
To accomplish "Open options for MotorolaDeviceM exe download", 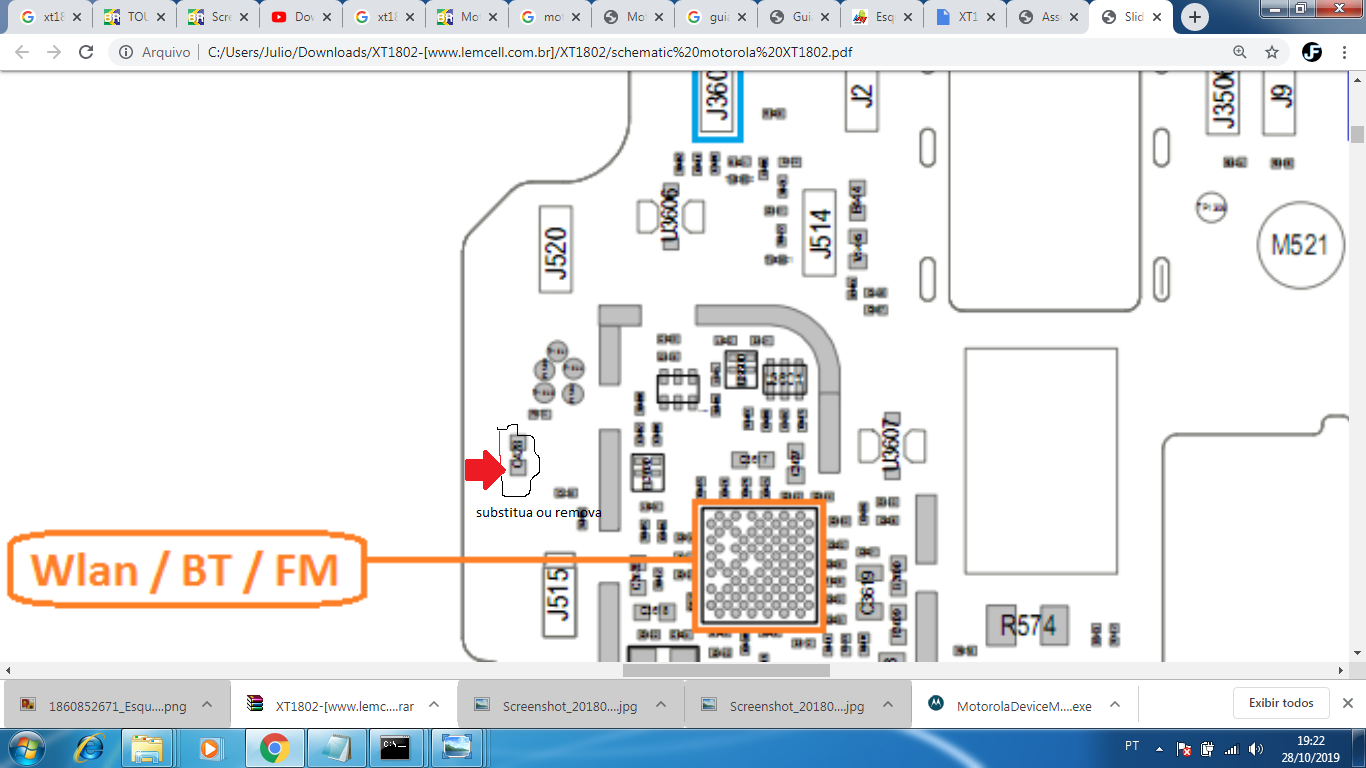I will pyautogui.click(x=1115, y=704).
